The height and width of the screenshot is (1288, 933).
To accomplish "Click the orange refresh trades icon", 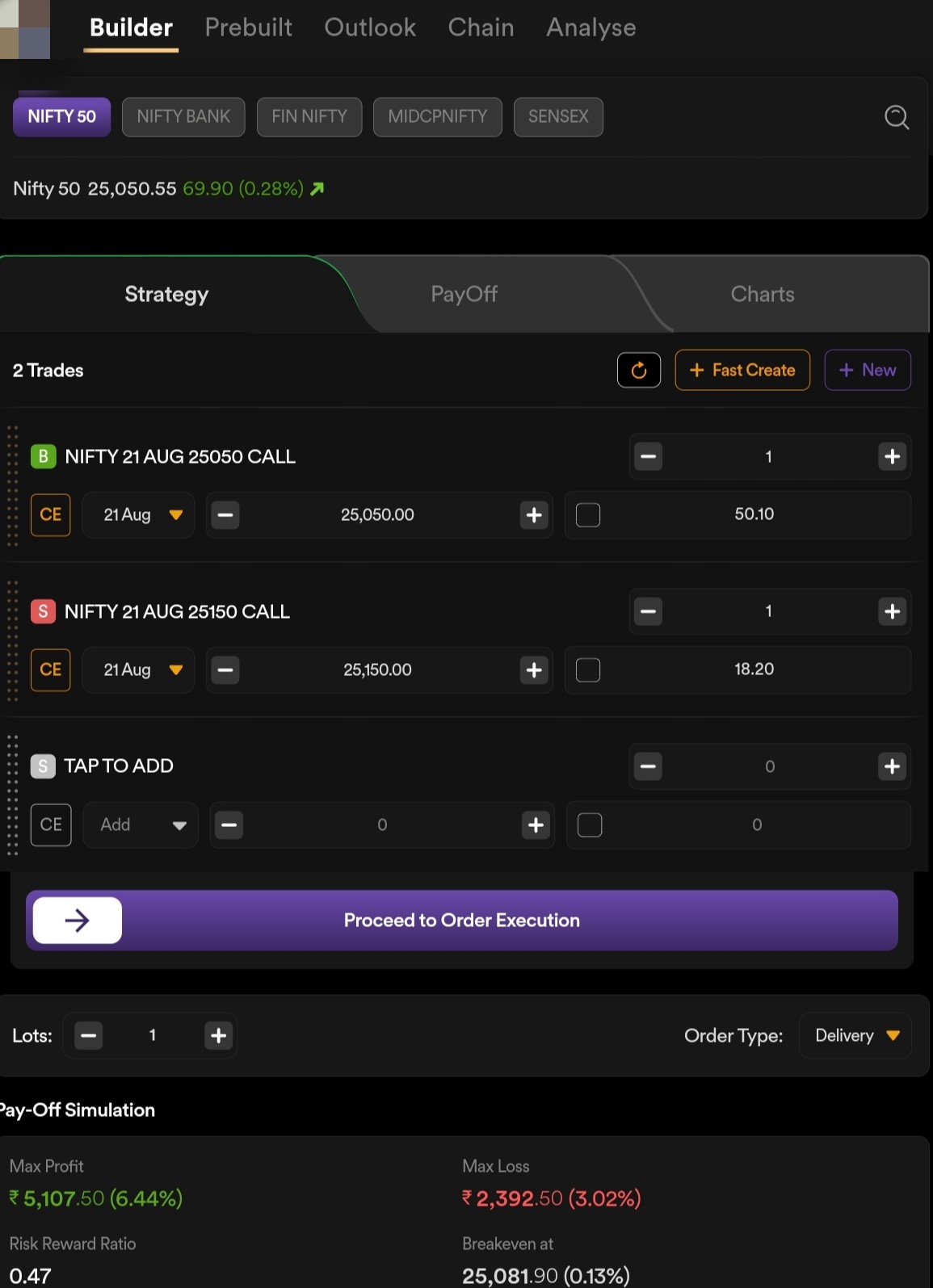I will pyautogui.click(x=638, y=370).
